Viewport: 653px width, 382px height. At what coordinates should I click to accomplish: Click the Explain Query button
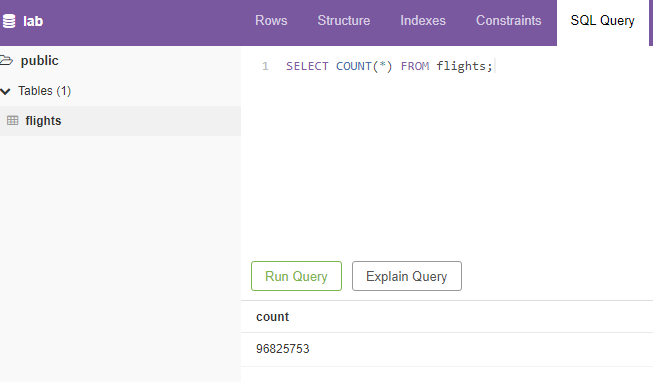[x=406, y=276]
